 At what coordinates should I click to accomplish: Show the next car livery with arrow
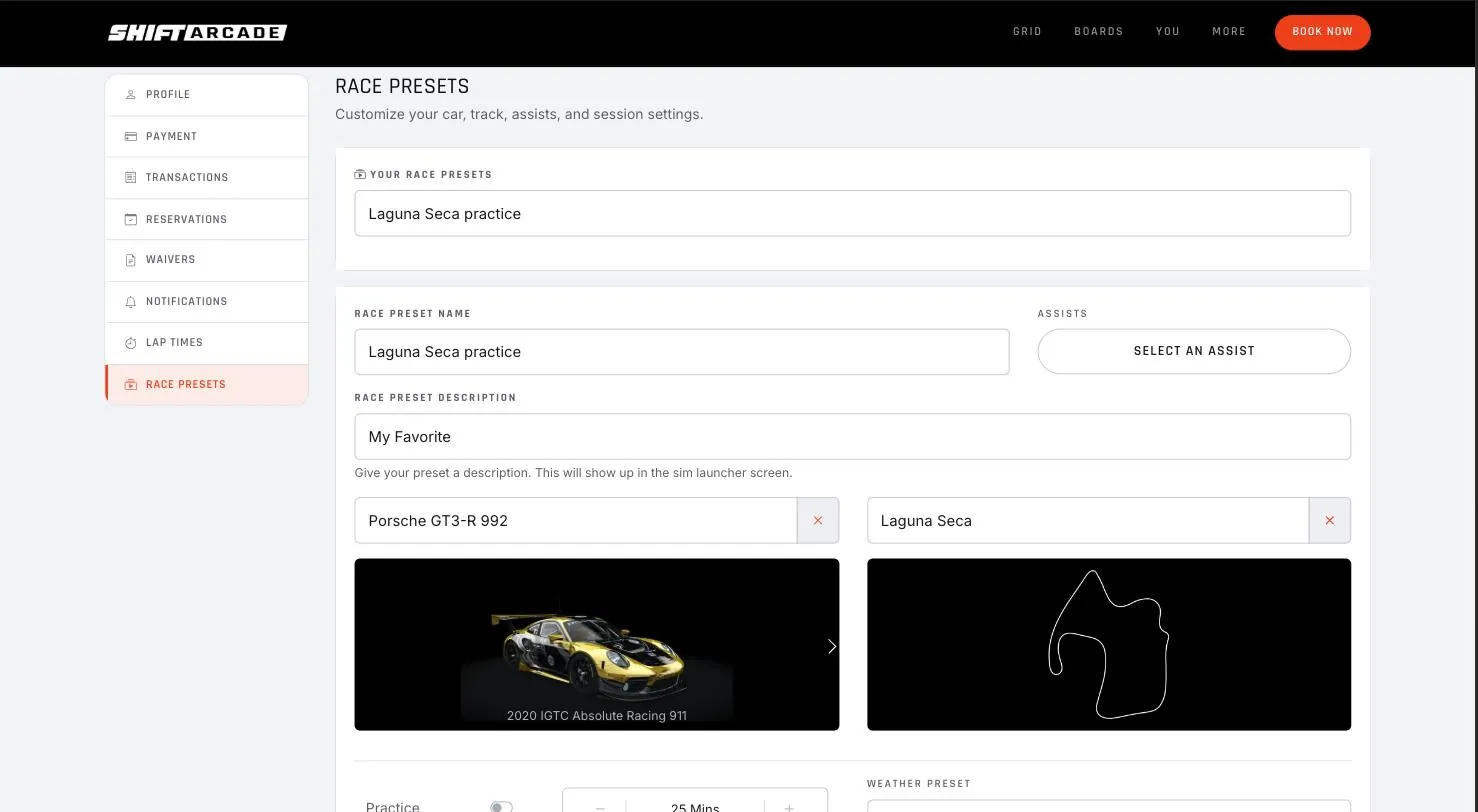(831, 646)
